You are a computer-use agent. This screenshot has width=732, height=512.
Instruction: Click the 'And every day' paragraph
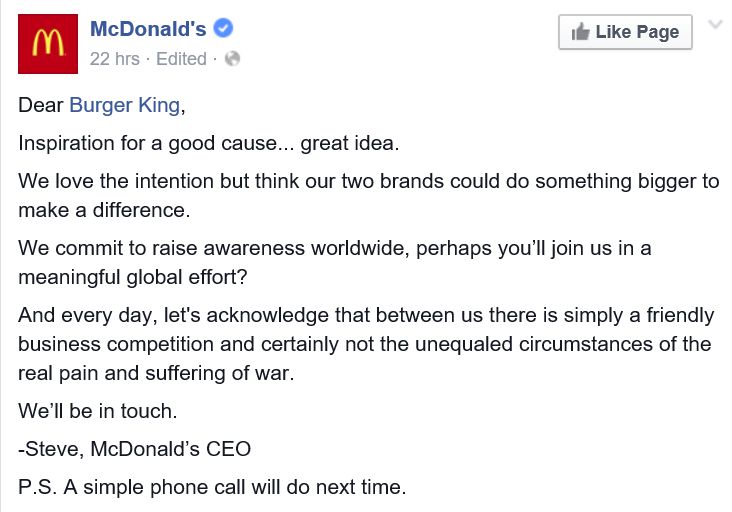tap(366, 315)
